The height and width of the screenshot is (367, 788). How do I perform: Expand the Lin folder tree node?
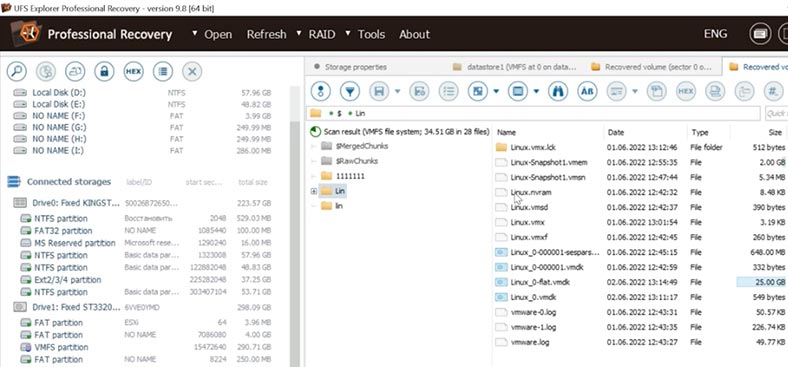[314, 191]
